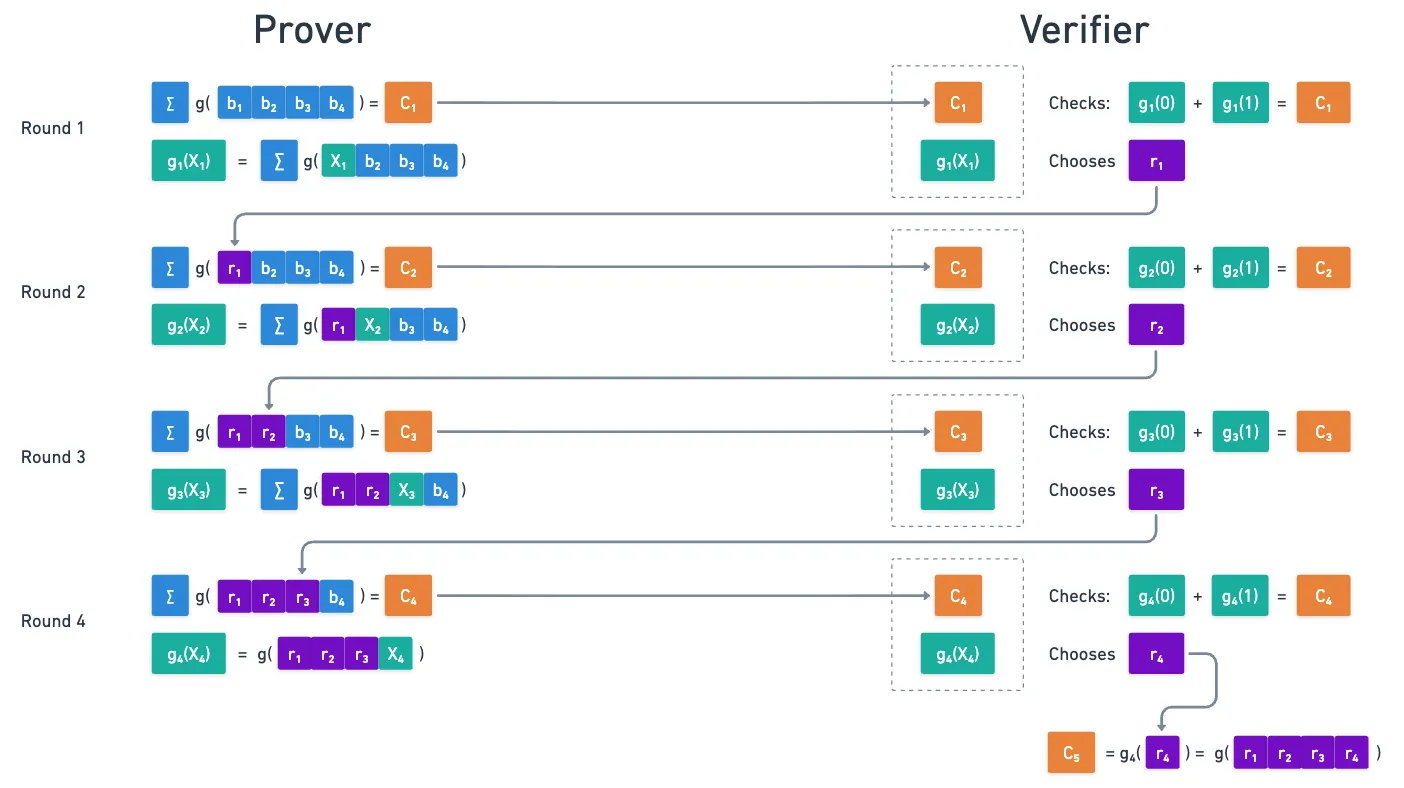The image size is (1404, 788).
Task: Select the purple r4 block beside Round 4 Chooses
Action: tap(1156, 654)
